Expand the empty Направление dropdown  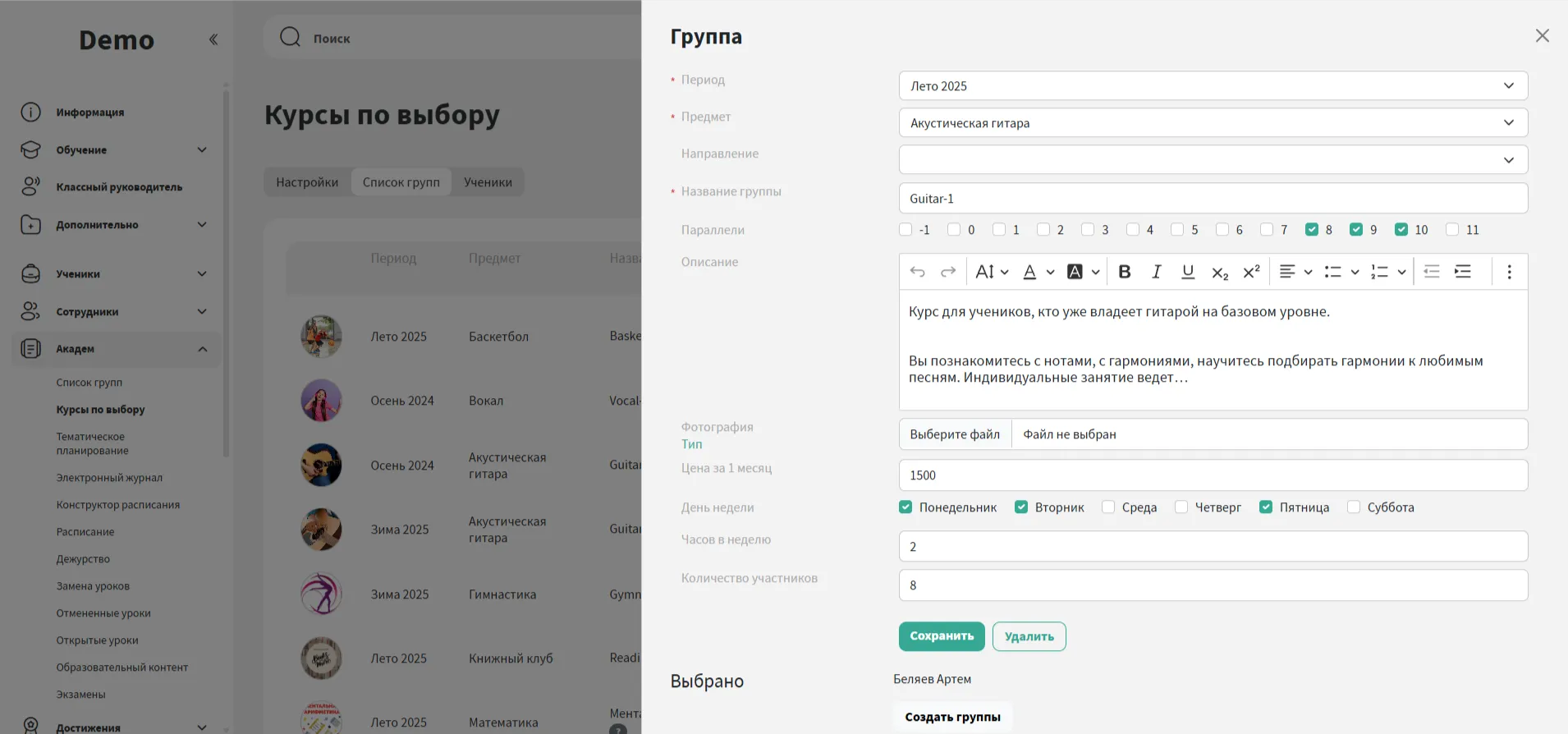click(1213, 160)
